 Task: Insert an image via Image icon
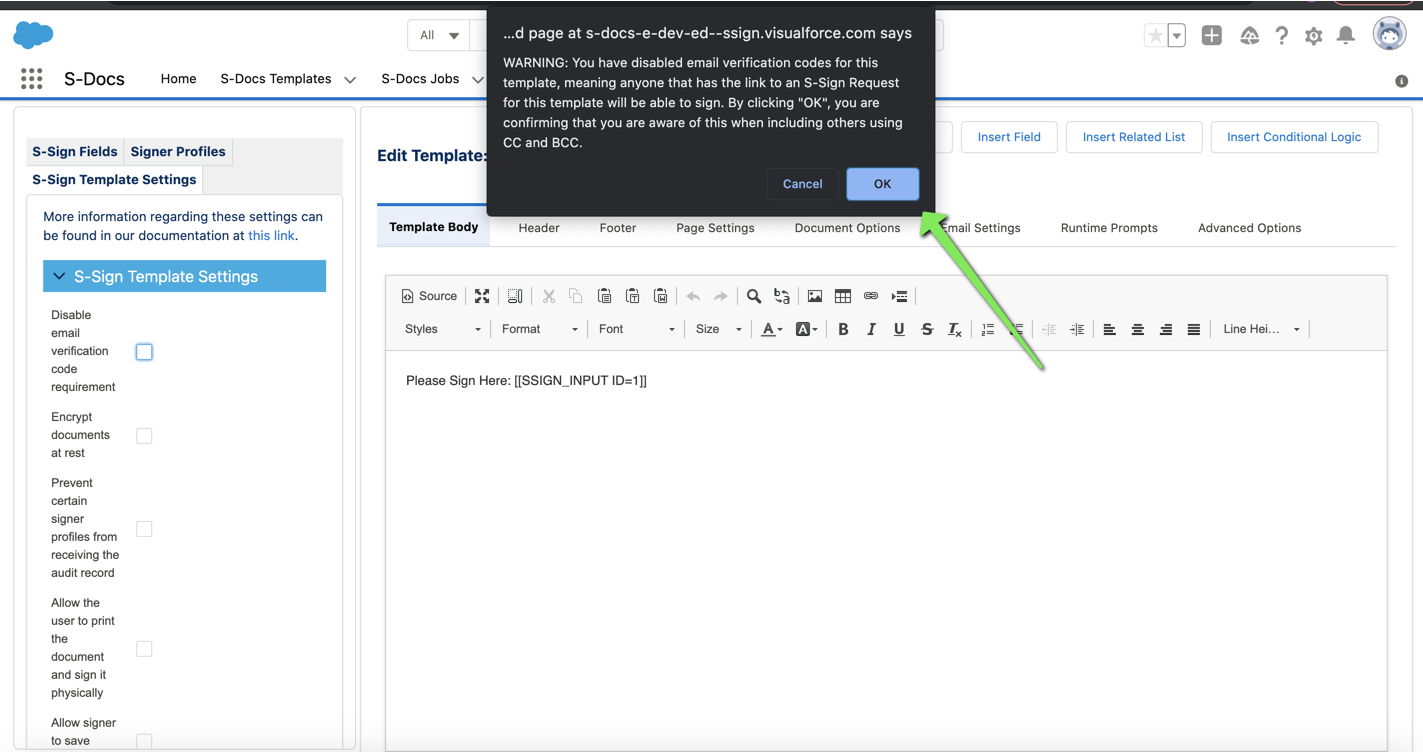coord(815,296)
